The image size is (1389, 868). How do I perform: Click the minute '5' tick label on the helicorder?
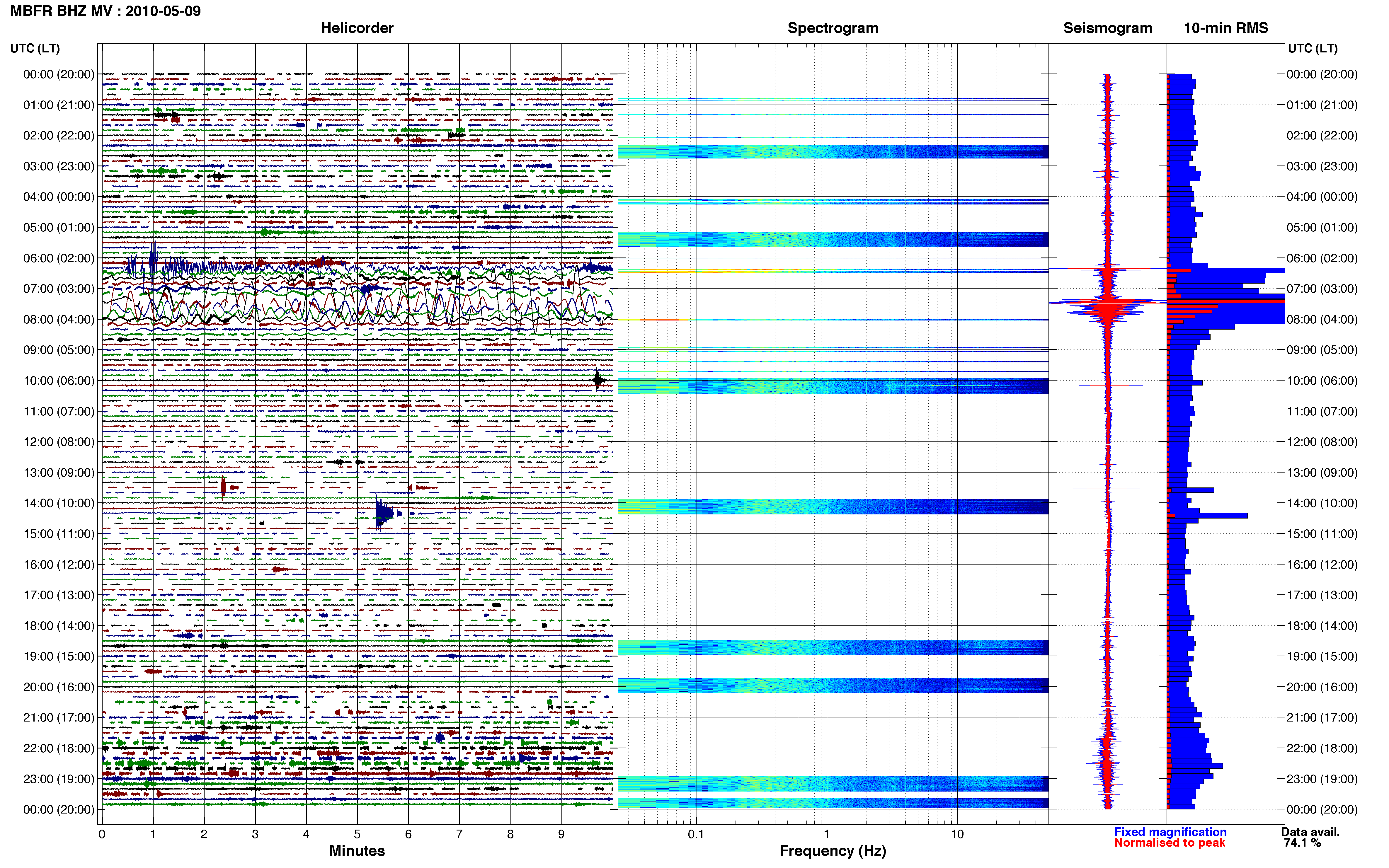click(x=357, y=834)
